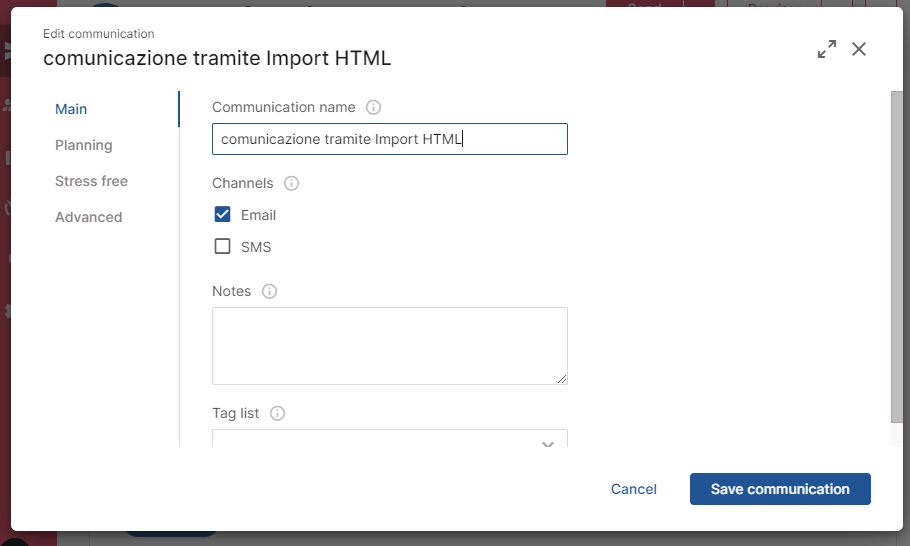Click the Notes textarea resize grip
Image resolution: width=910 pixels, height=546 pixels.
[x=562, y=379]
